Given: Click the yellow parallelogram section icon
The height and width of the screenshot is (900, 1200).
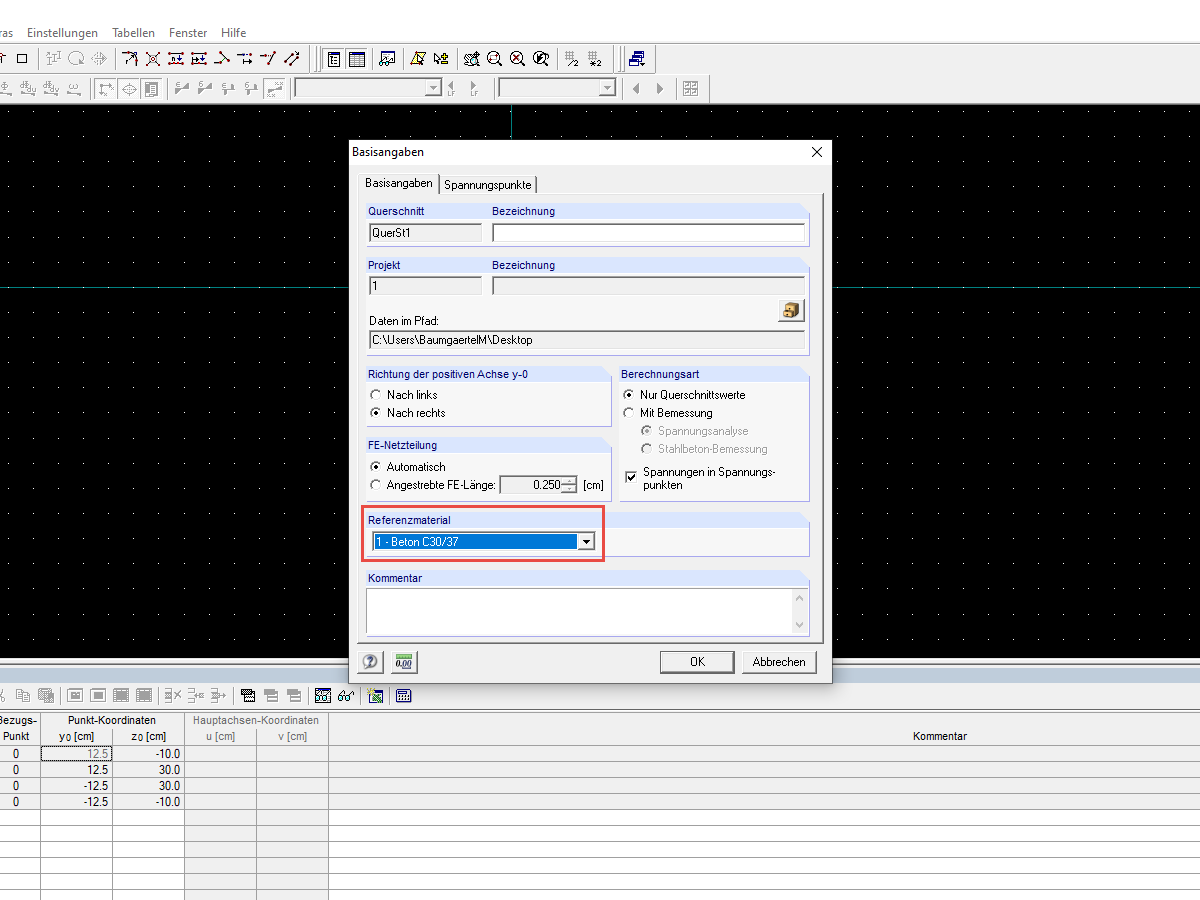Looking at the screenshot, I should tap(417, 59).
